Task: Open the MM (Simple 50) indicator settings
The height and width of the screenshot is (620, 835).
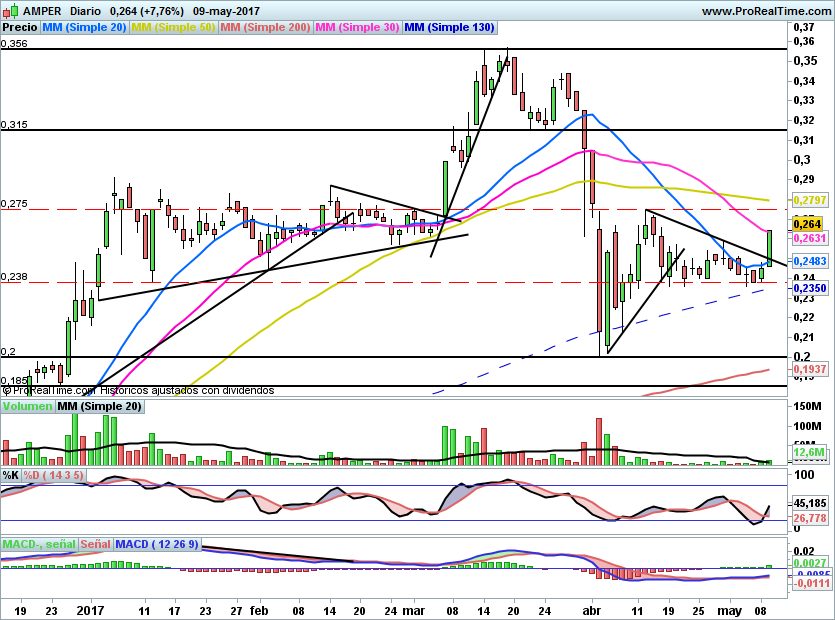Action: click(x=174, y=28)
